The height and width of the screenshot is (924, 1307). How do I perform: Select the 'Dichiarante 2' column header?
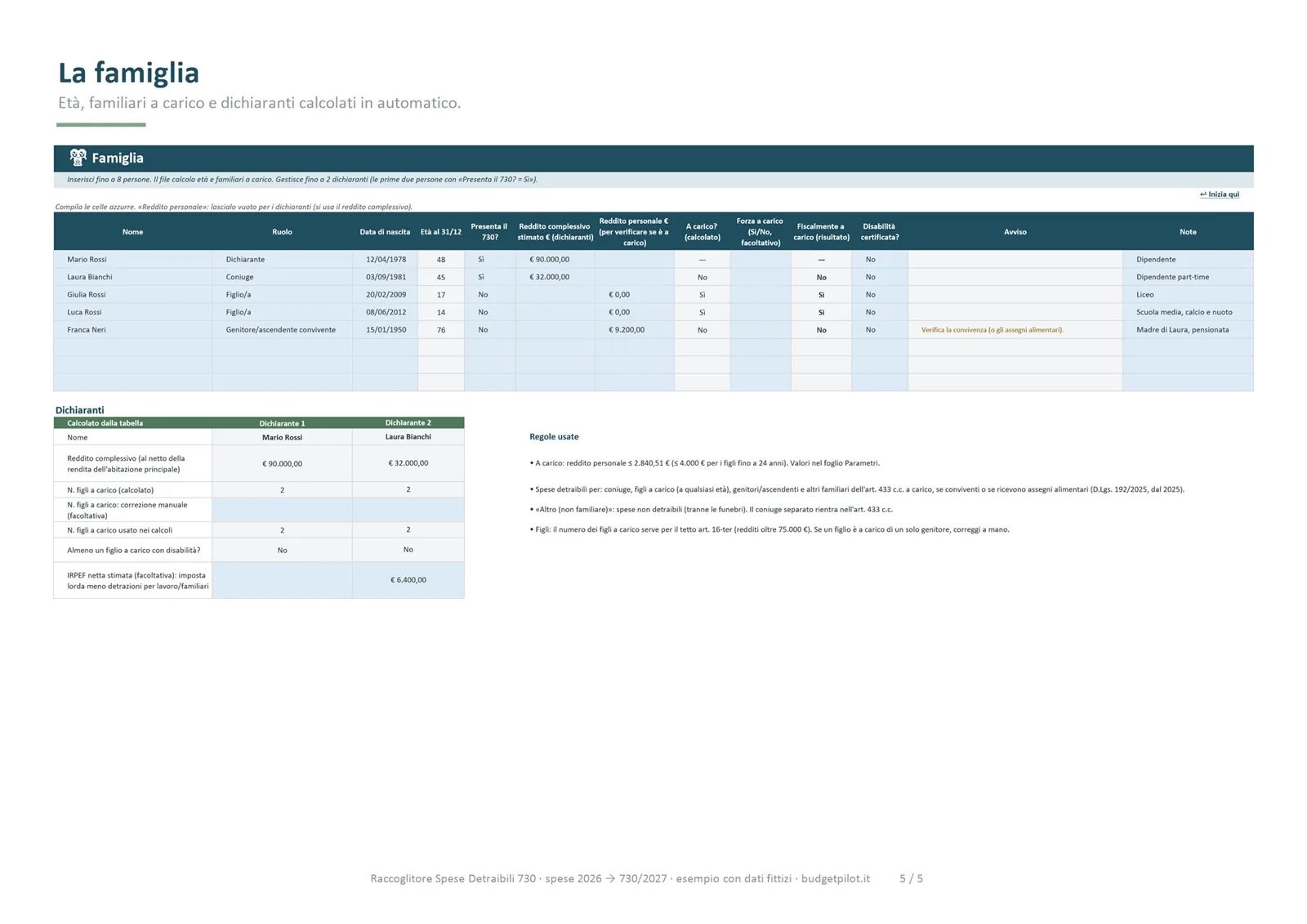(x=408, y=423)
